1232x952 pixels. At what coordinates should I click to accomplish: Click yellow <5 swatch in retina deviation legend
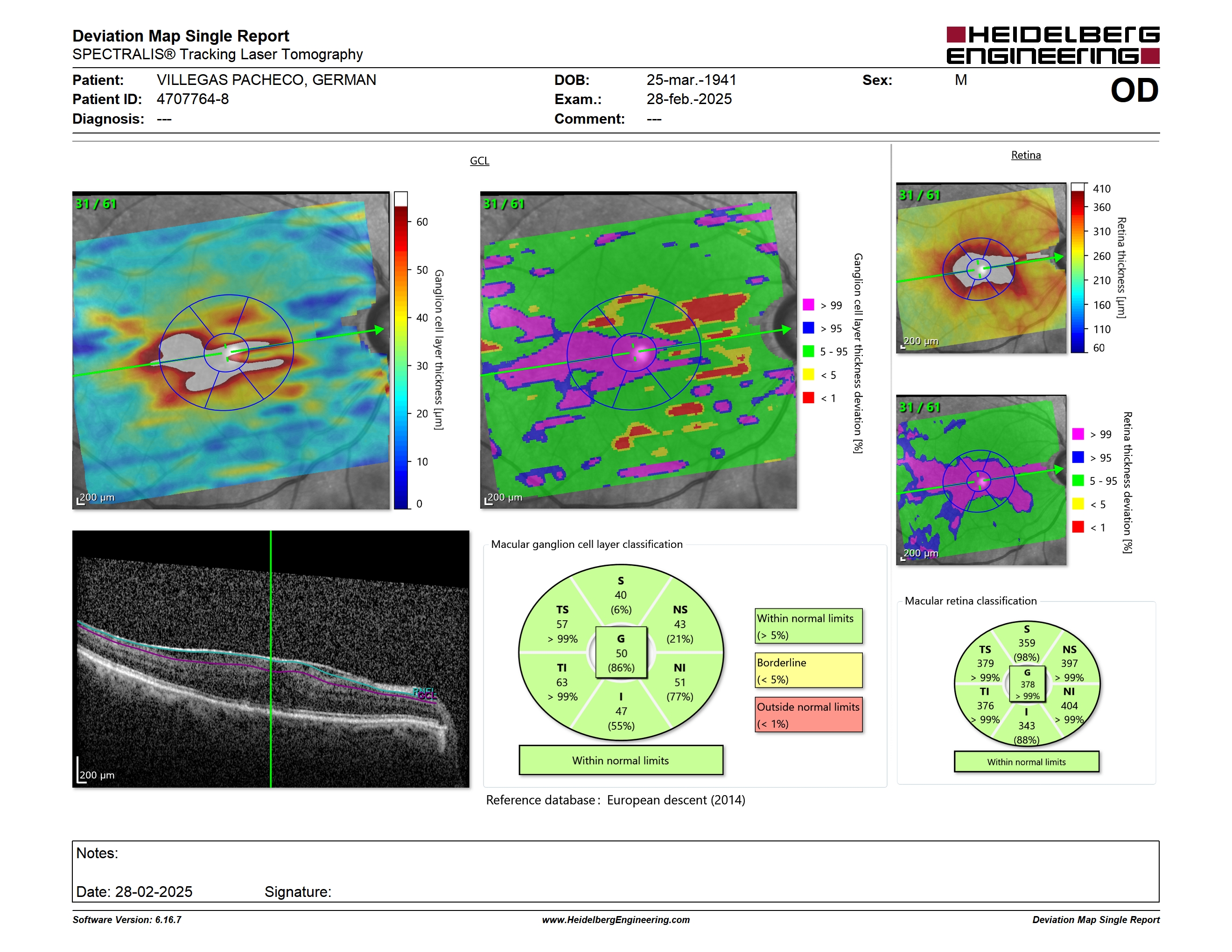coord(1078,504)
